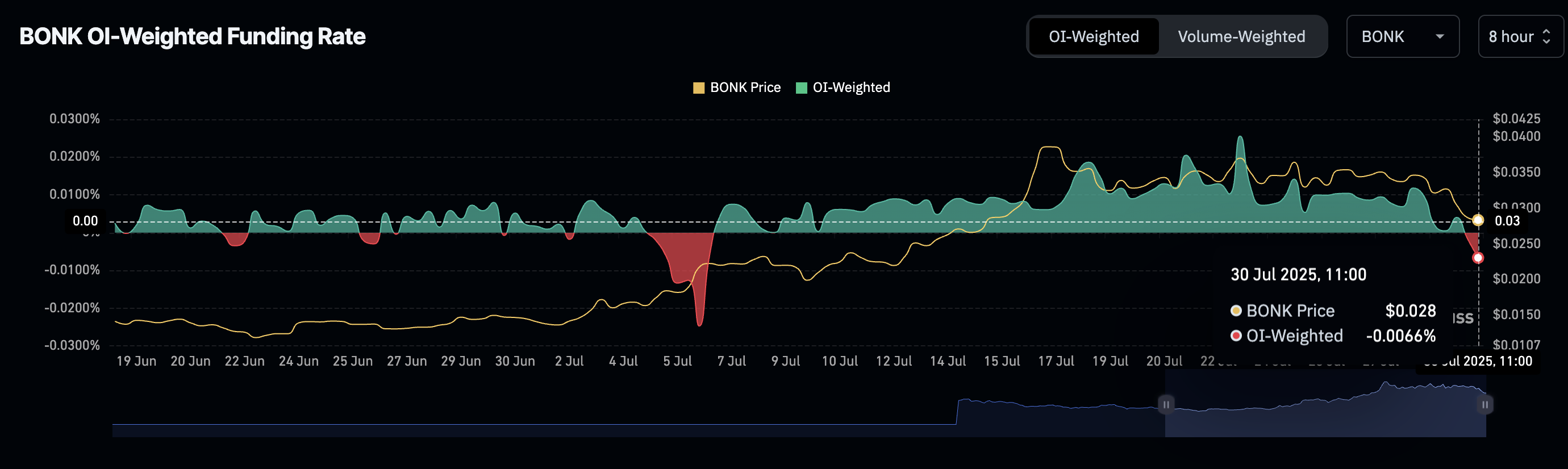
Task: Click the $0.0425 price axis label
Action: click(1516, 119)
